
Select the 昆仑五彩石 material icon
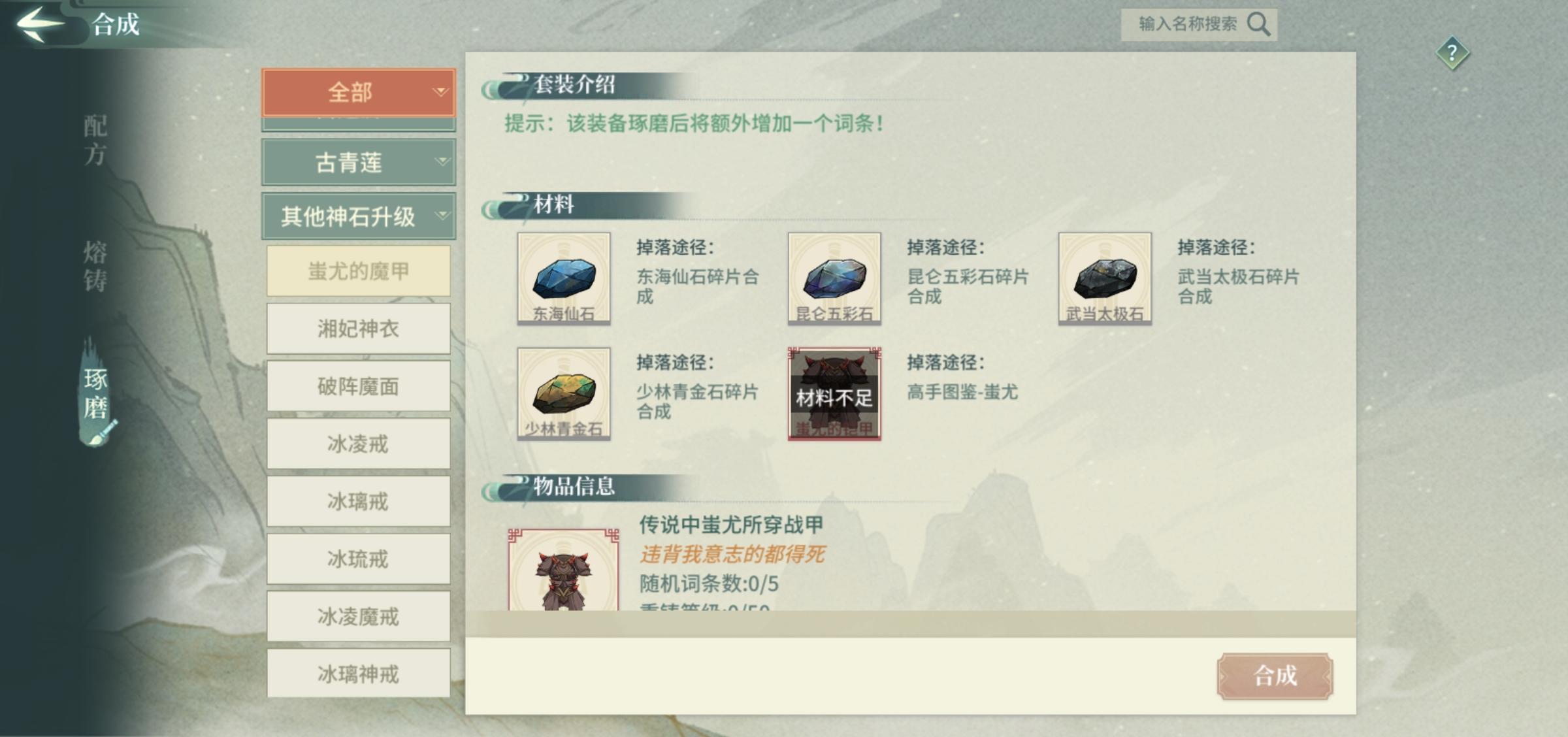[x=834, y=278]
